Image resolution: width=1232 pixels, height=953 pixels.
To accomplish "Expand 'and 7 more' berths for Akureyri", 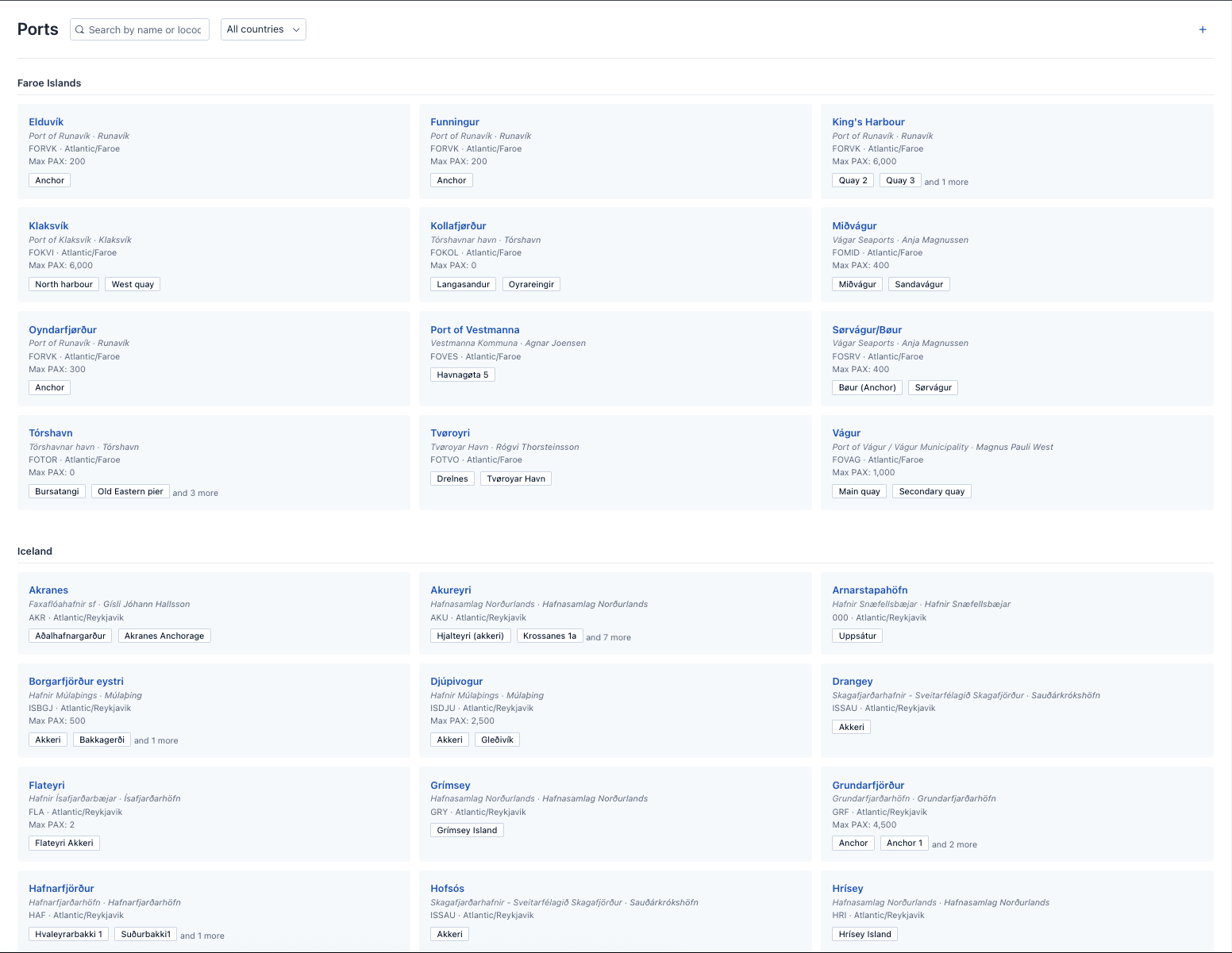I will tap(609, 637).
